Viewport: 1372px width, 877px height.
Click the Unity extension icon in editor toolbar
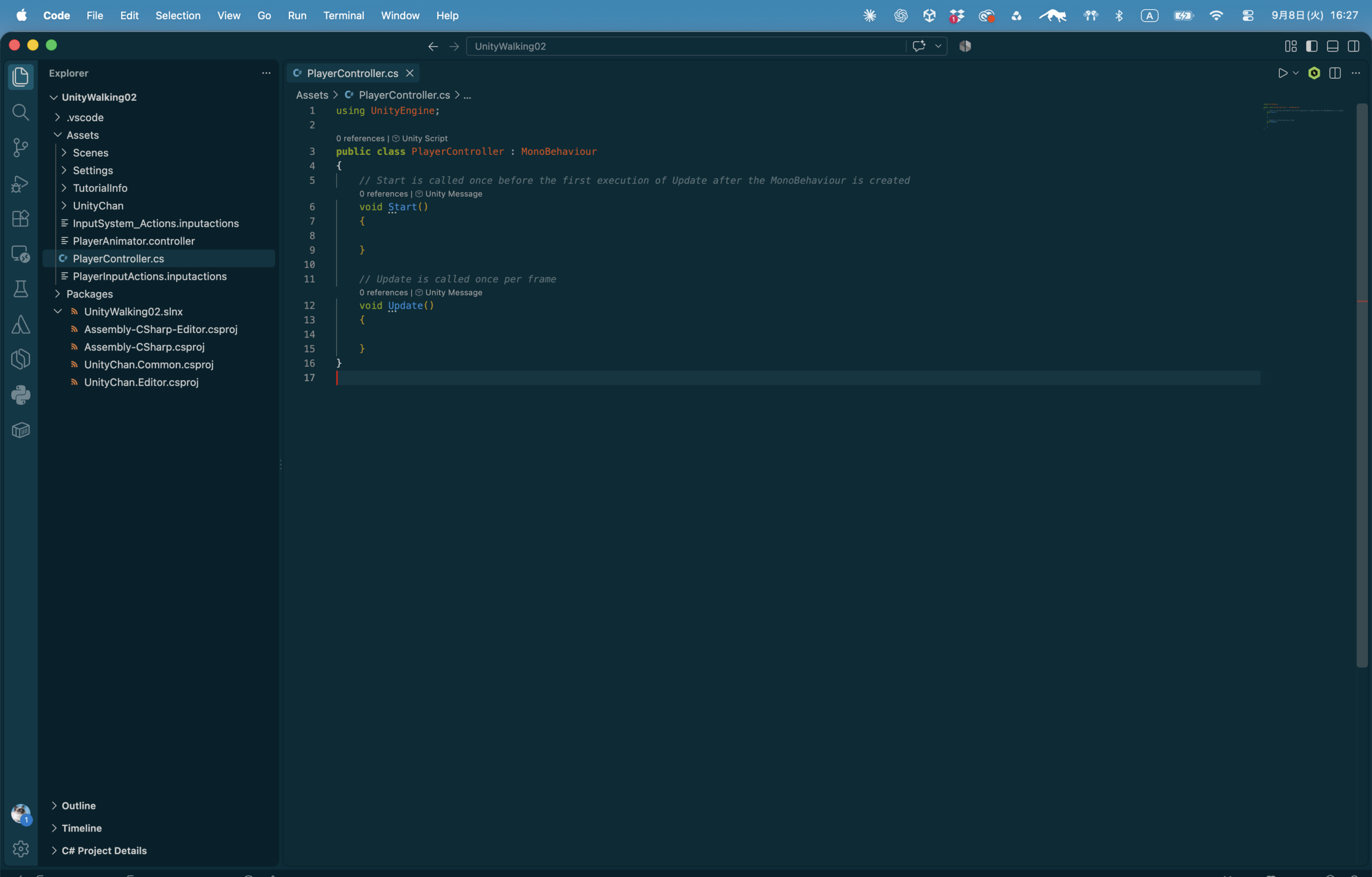[x=1314, y=73]
